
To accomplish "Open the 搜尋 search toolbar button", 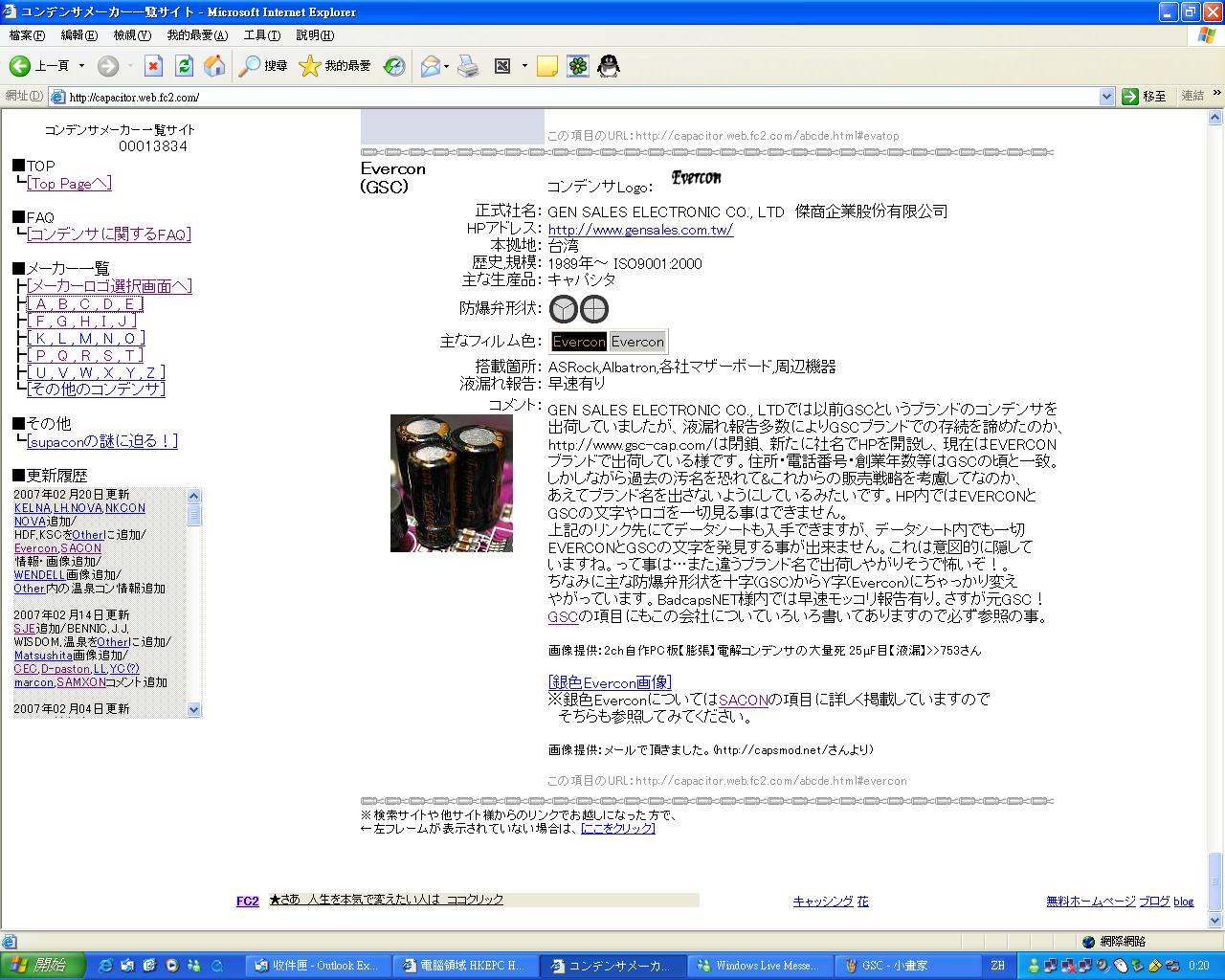I will coord(263,66).
